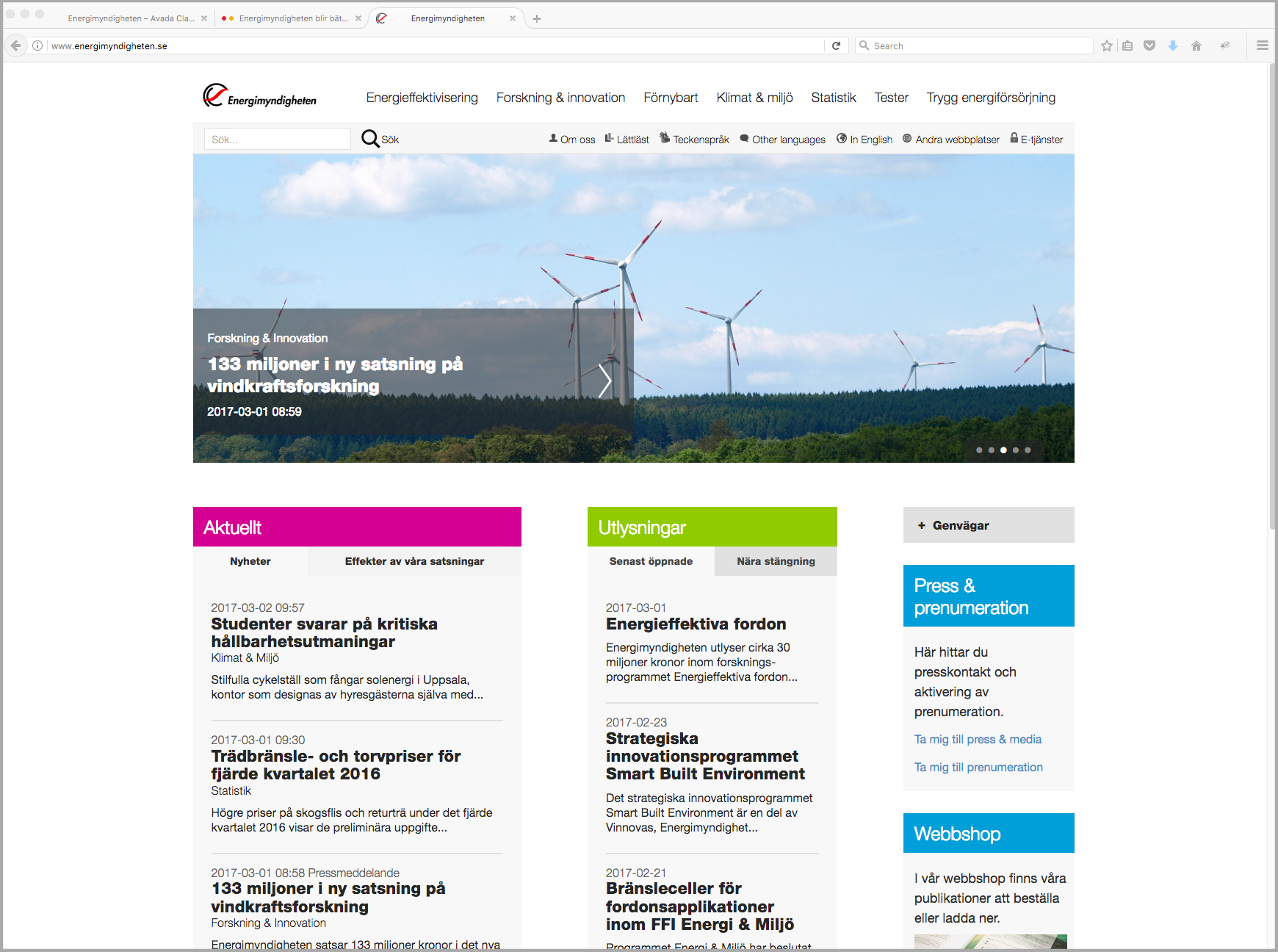Open Other languages speech bubble link

783,140
